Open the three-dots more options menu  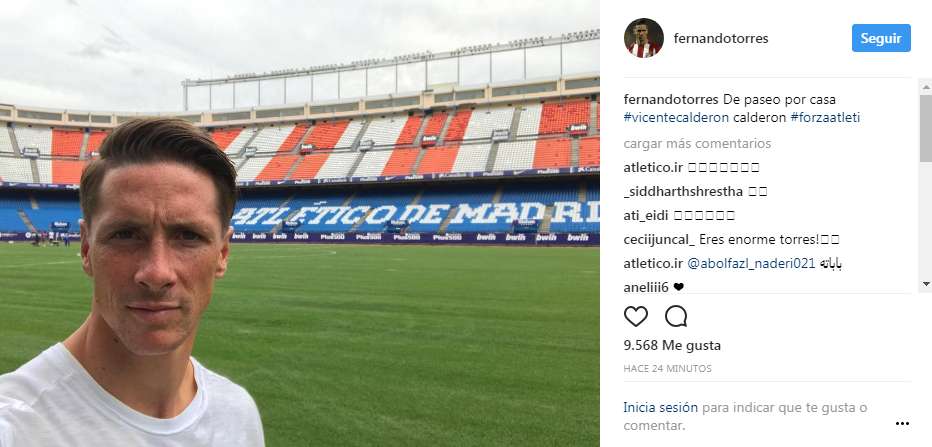[x=902, y=424]
